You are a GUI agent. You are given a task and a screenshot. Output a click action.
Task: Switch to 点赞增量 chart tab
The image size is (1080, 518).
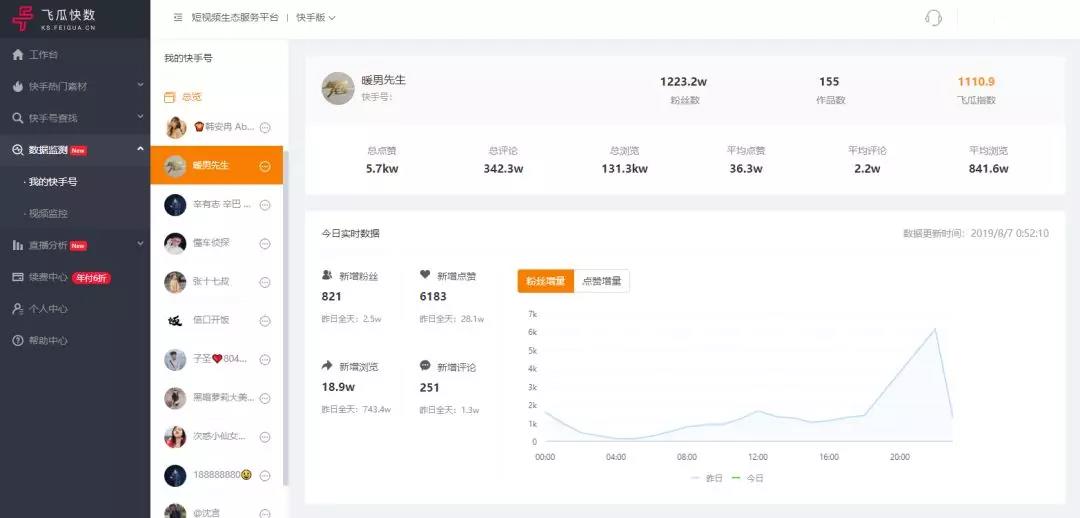601,281
